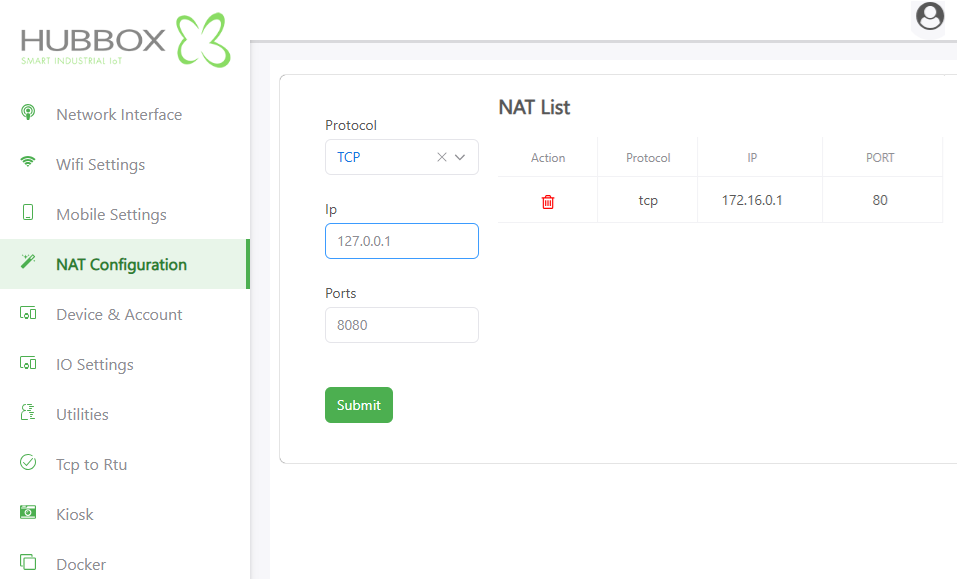The width and height of the screenshot is (957, 579).
Task: Click the PORT column header
Action: [880, 158]
